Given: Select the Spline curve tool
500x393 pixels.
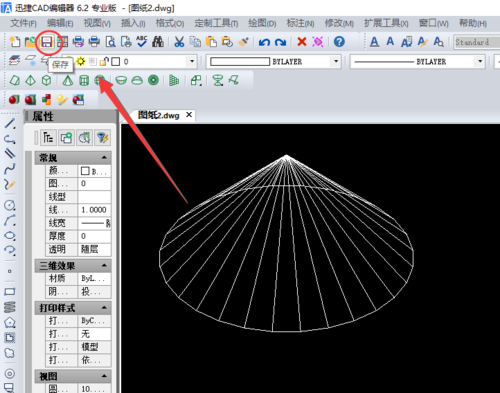Looking at the screenshot, I should pyautogui.click(x=10, y=169).
